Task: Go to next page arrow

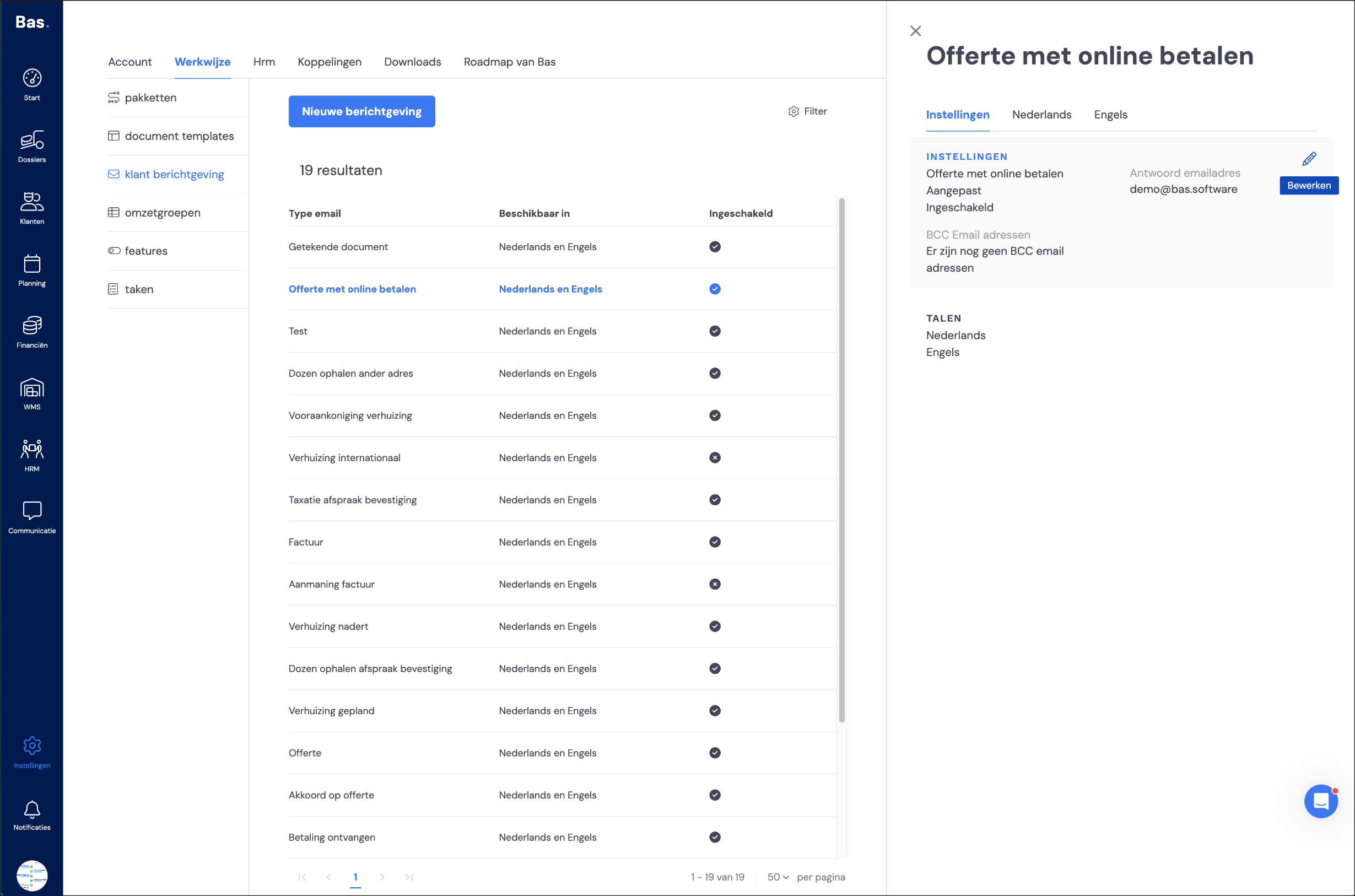Action: pos(382,877)
